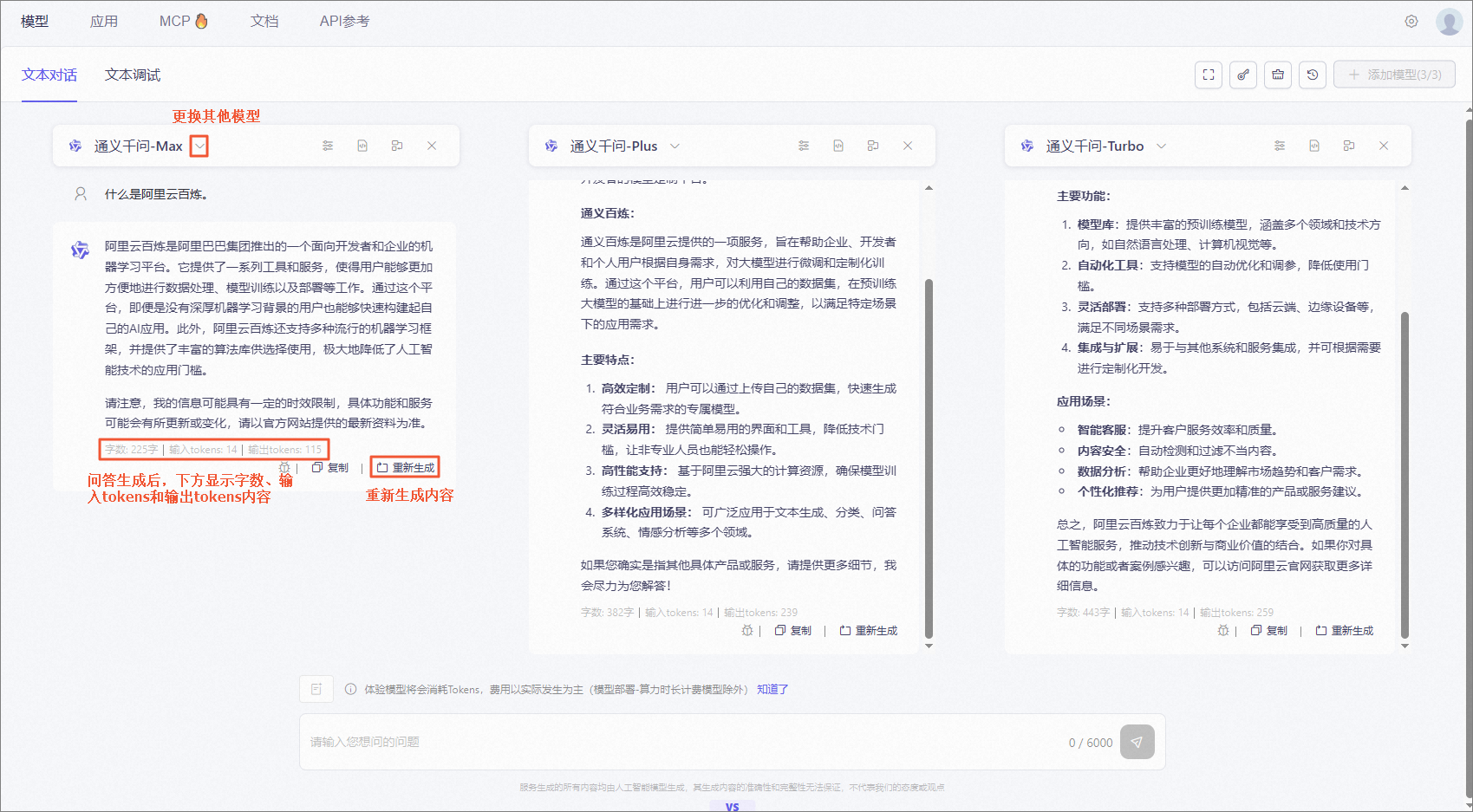The image size is (1473, 812).
Task: Open the settings gear in top bar
Action: pyautogui.click(x=1411, y=22)
